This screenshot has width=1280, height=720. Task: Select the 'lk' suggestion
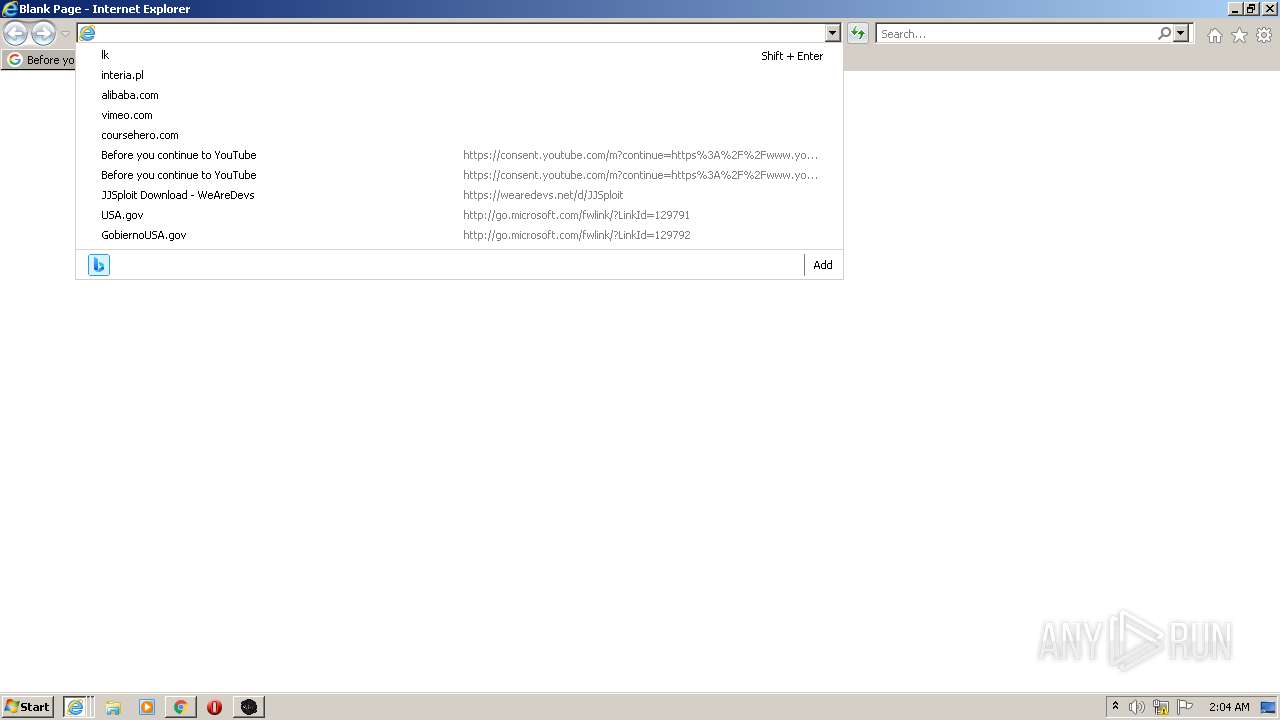[459, 55]
